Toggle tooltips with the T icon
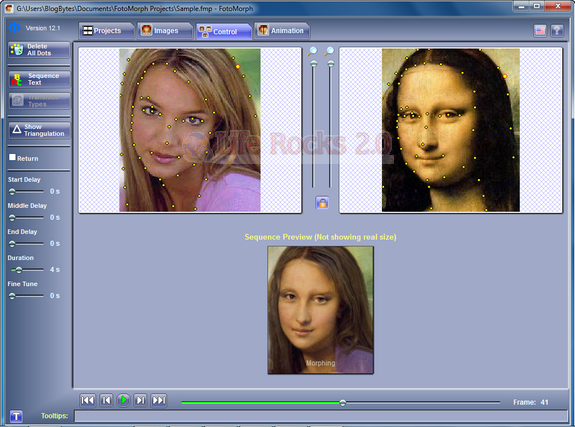This screenshot has height=427, width=575. point(16,416)
